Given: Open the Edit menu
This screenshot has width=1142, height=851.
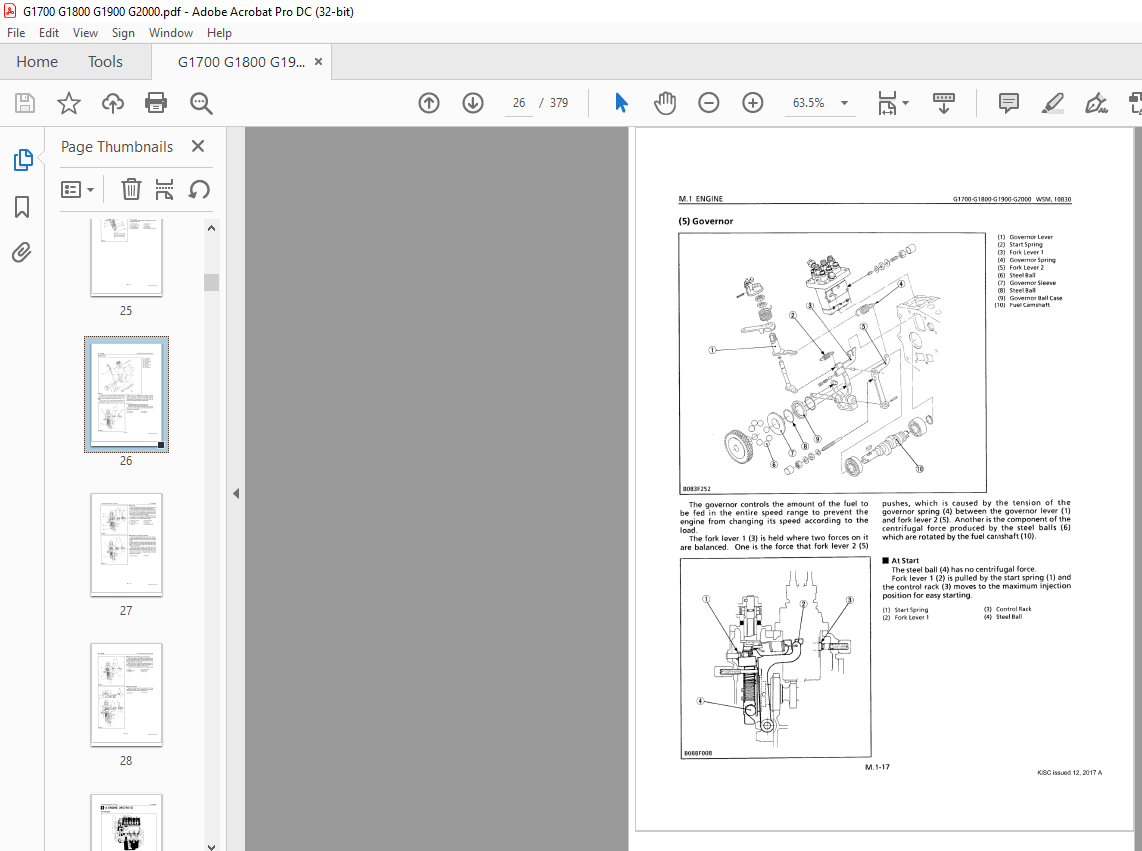Looking at the screenshot, I should tap(49, 33).
